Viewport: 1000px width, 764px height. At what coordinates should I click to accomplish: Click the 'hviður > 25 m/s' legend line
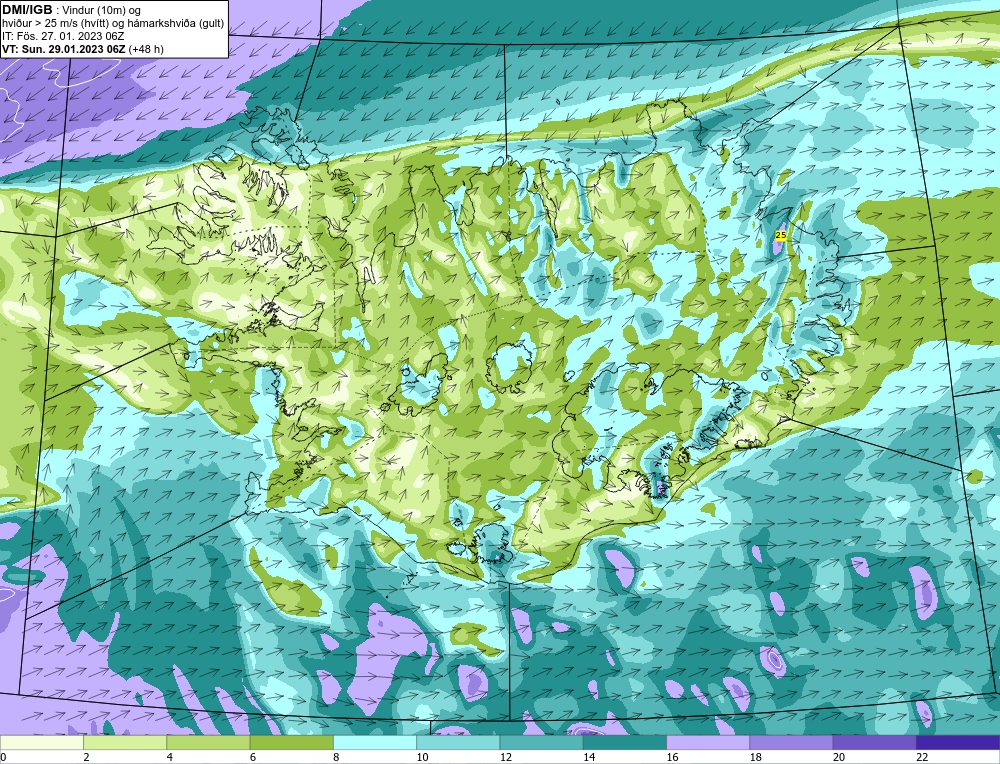click(x=113, y=24)
